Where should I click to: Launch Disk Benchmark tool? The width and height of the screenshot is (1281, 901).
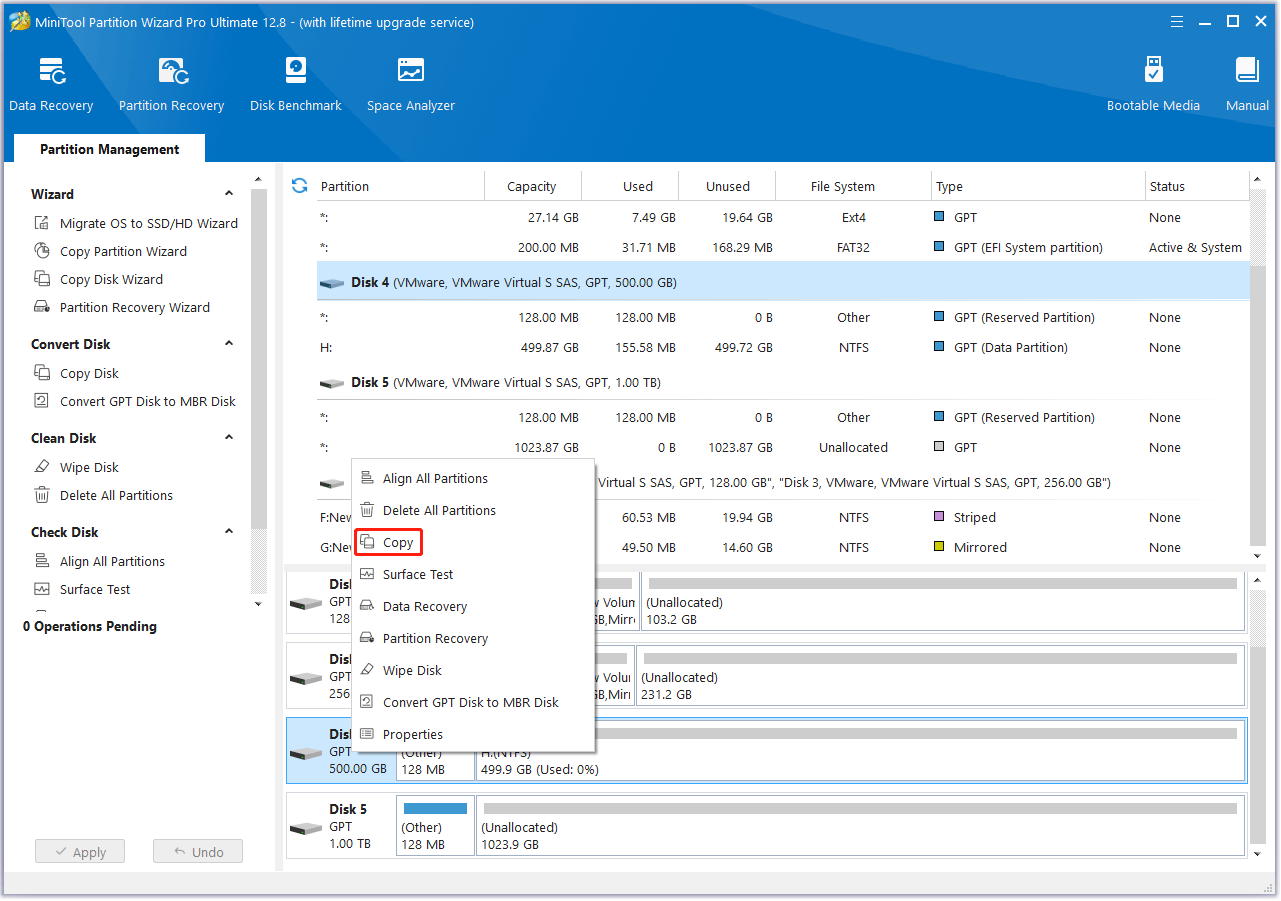[x=296, y=84]
